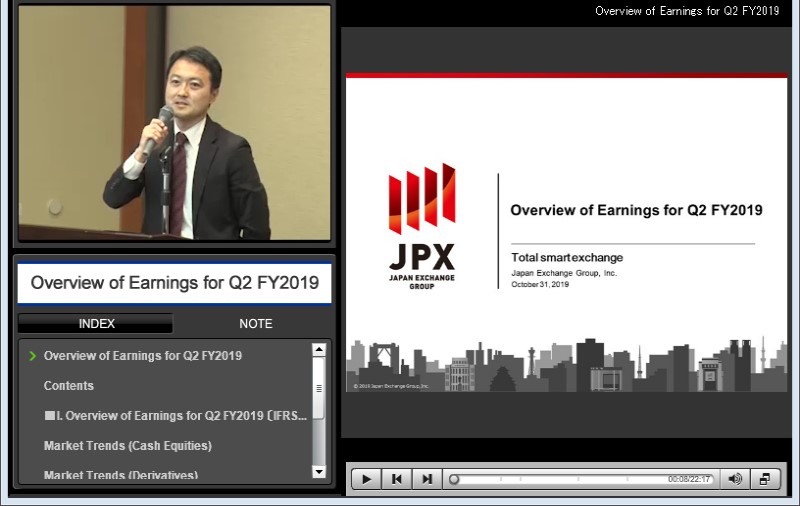Toggle the window layout icon
Screen dimensions: 800x506
point(765,479)
